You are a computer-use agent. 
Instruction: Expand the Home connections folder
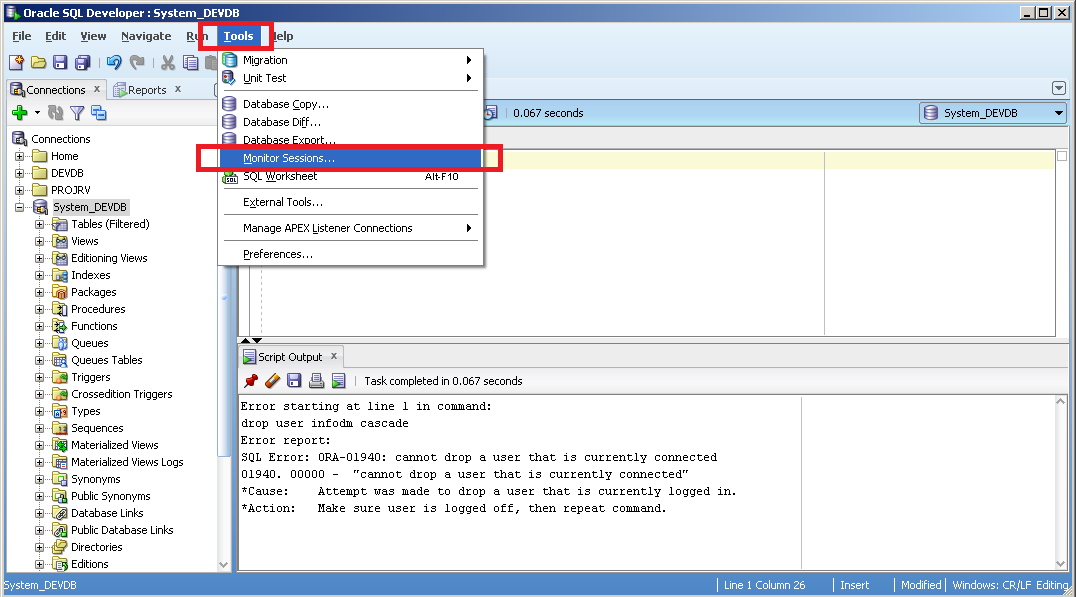[x=19, y=156]
